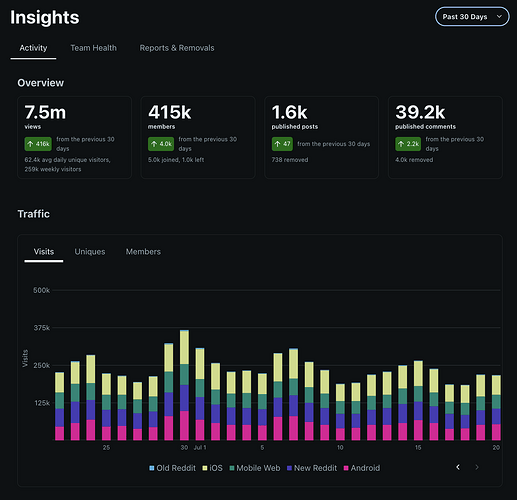Show the Members traffic chart
This screenshot has width=517, height=500.
[143, 252]
